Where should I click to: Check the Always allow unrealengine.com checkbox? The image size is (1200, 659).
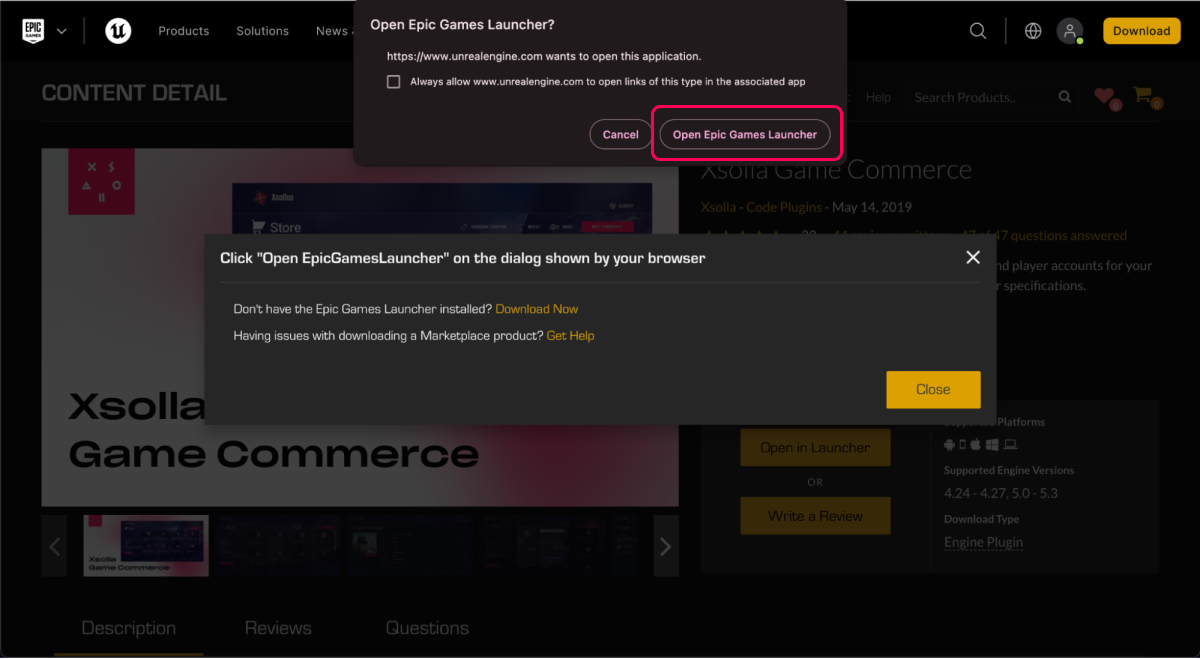coord(394,82)
